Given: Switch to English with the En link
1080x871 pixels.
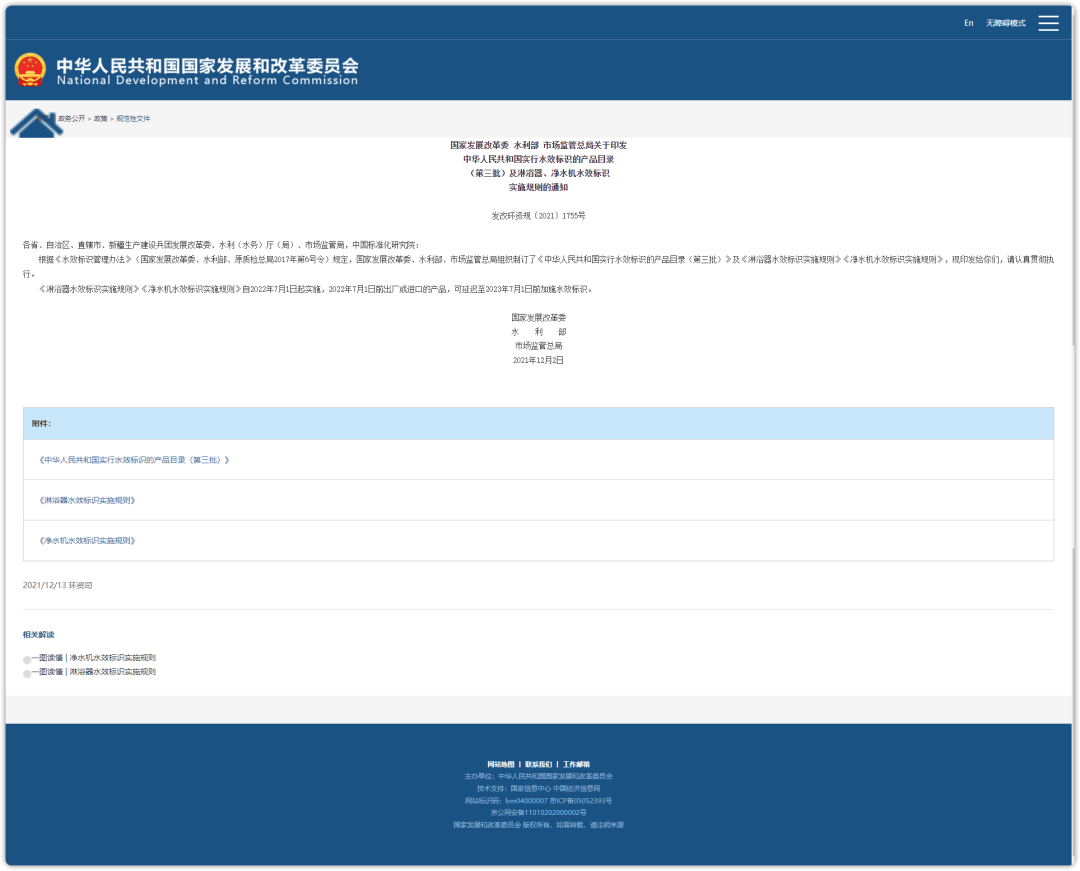Looking at the screenshot, I should [968, 23].
